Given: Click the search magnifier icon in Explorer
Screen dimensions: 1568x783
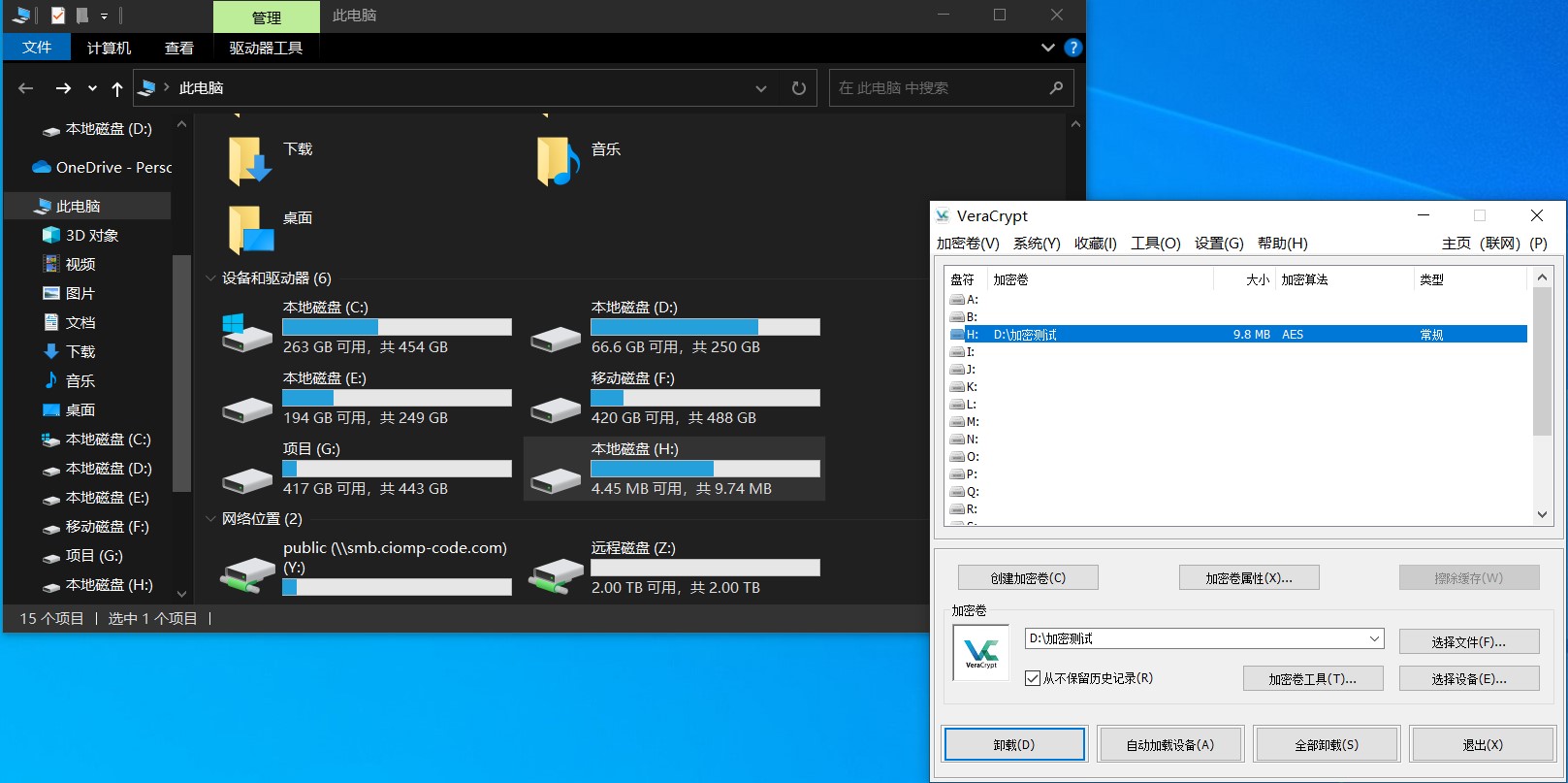Looking at the screenshot, I should pyautogui.click(x=1056, y=88).
